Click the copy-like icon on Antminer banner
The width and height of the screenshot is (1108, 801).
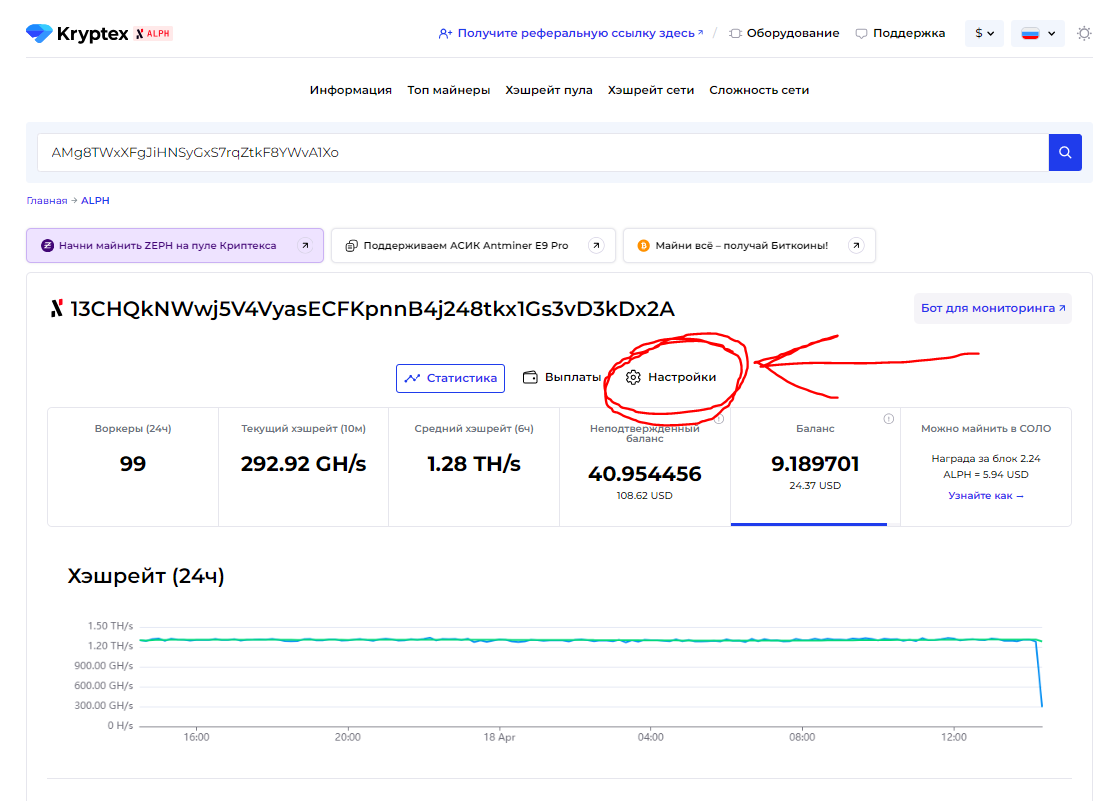tap(351, 246)
